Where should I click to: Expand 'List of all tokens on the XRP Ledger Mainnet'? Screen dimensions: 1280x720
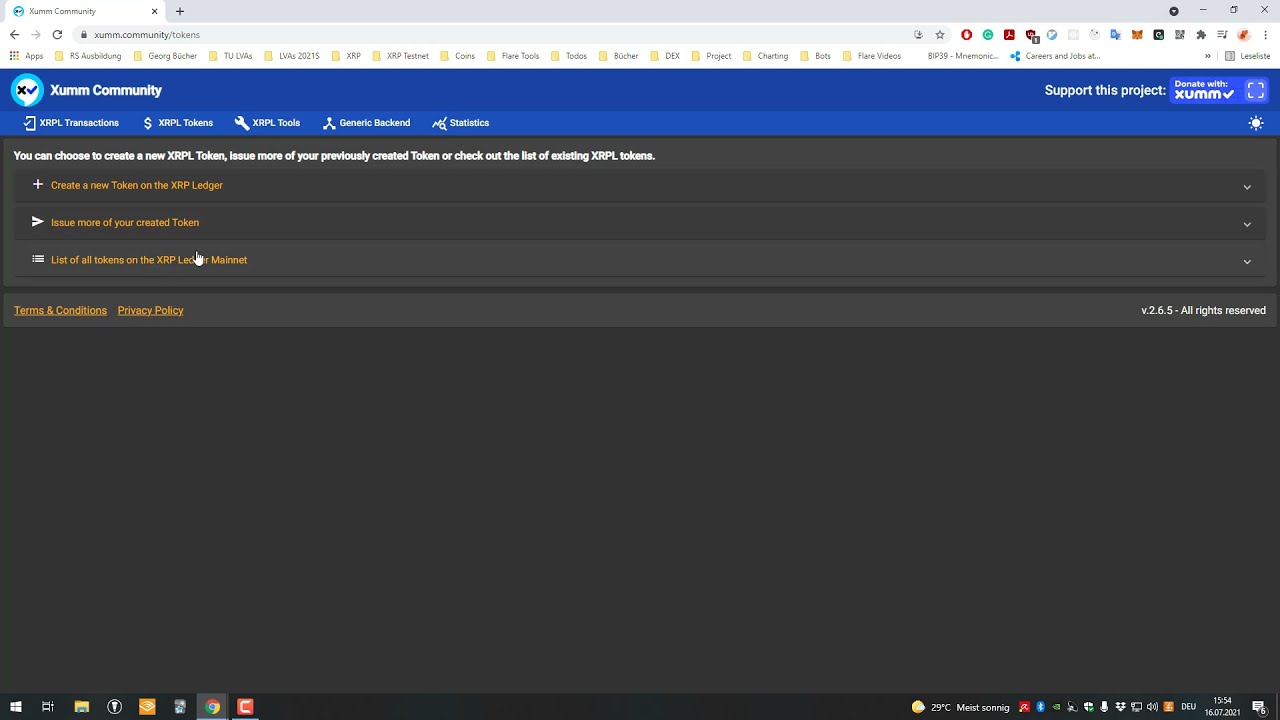coord(640,260)
